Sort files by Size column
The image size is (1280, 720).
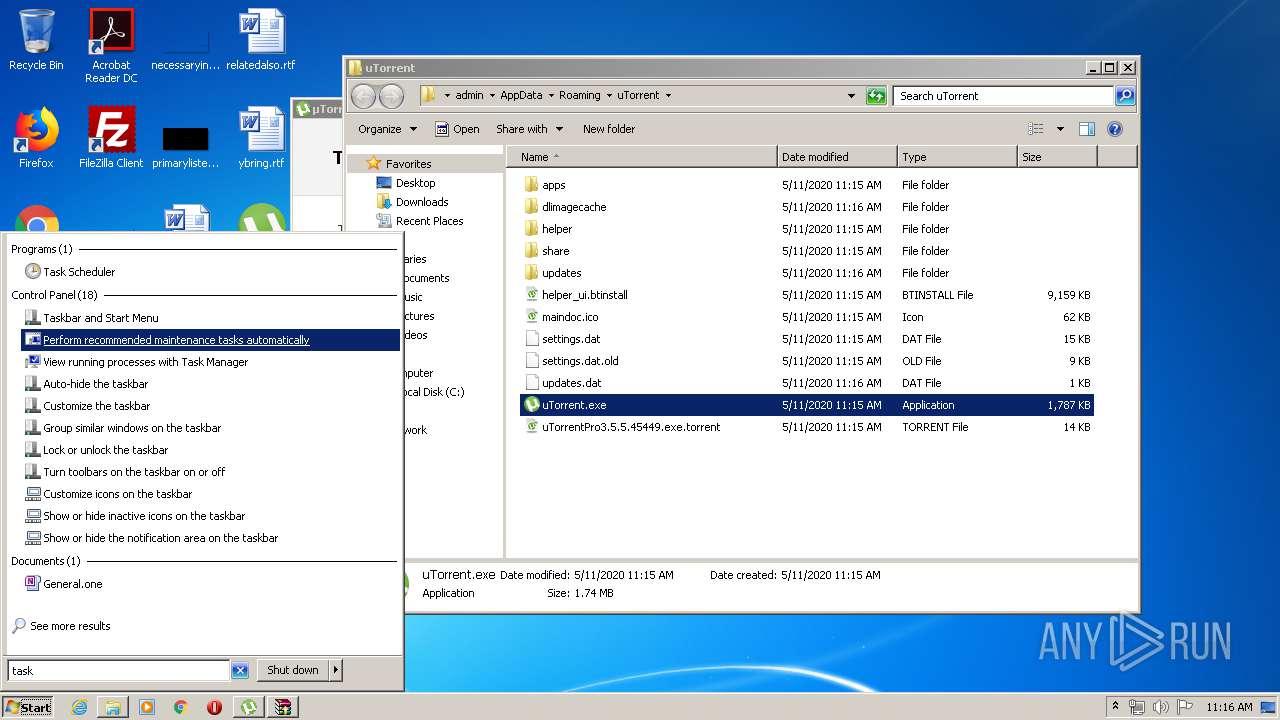tap(1057, 157)
